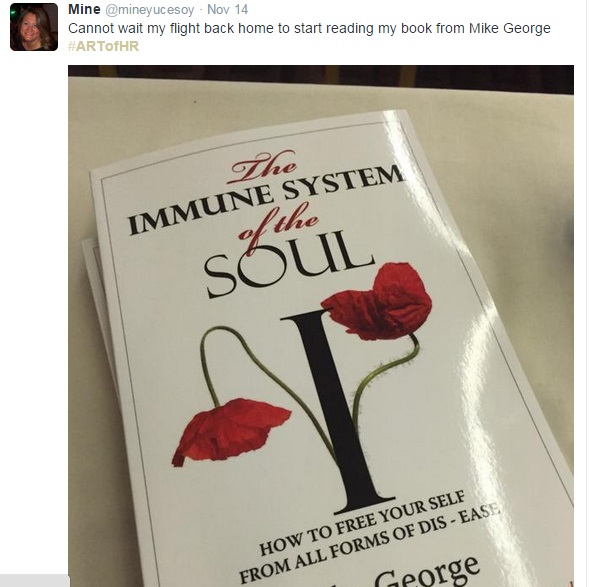Click the display name Mine
591x587 pixels.
coord(84,9)
